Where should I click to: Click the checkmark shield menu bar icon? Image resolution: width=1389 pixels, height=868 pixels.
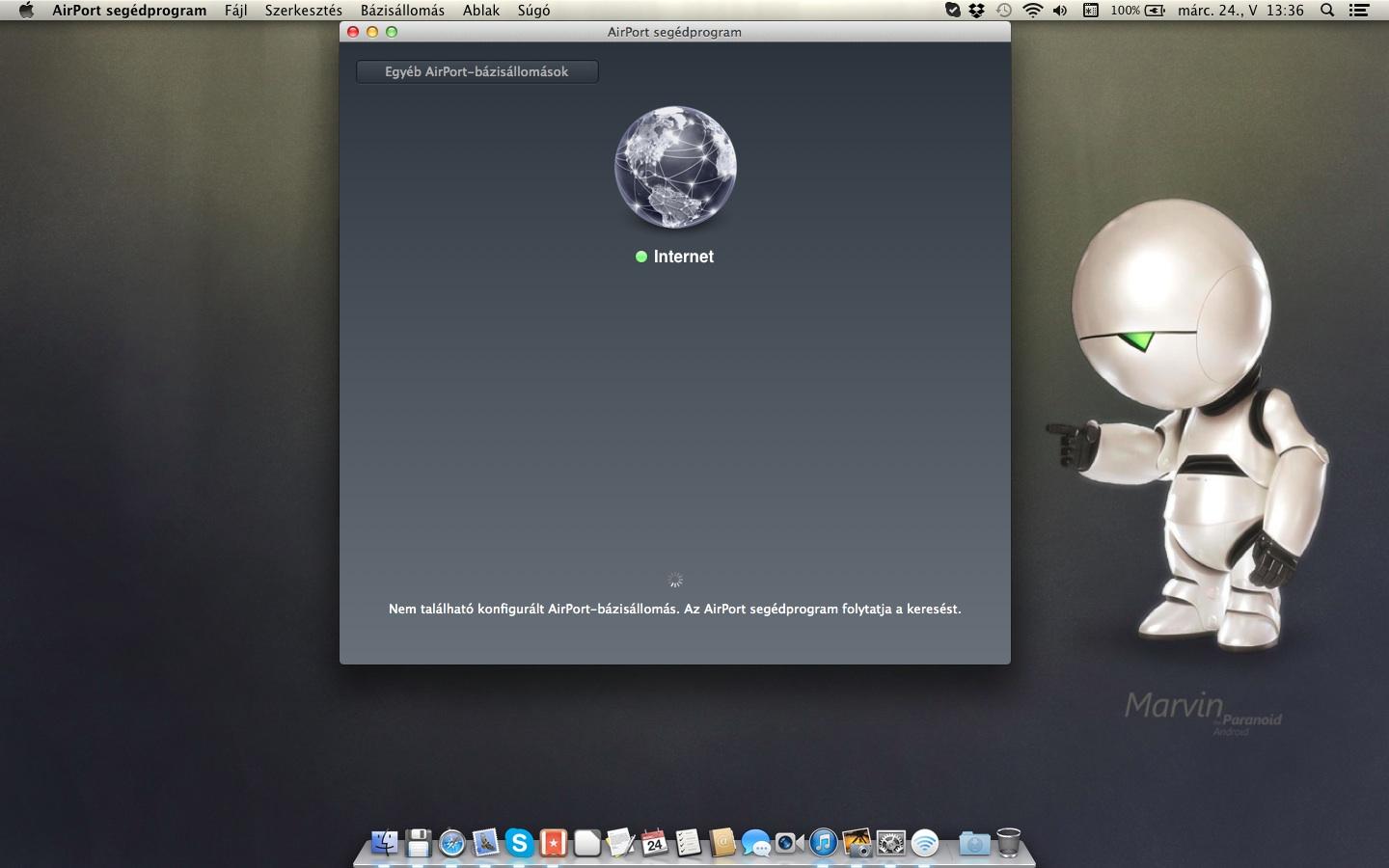point(953,11)
